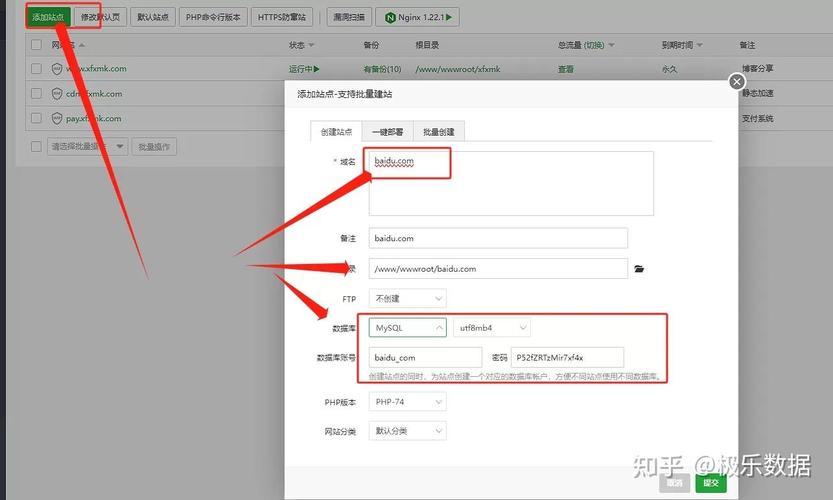This screenshot has height=500, width=833.
Task: Check the cdn.xfxmk.com row checkbox
Action: [36, 94]
